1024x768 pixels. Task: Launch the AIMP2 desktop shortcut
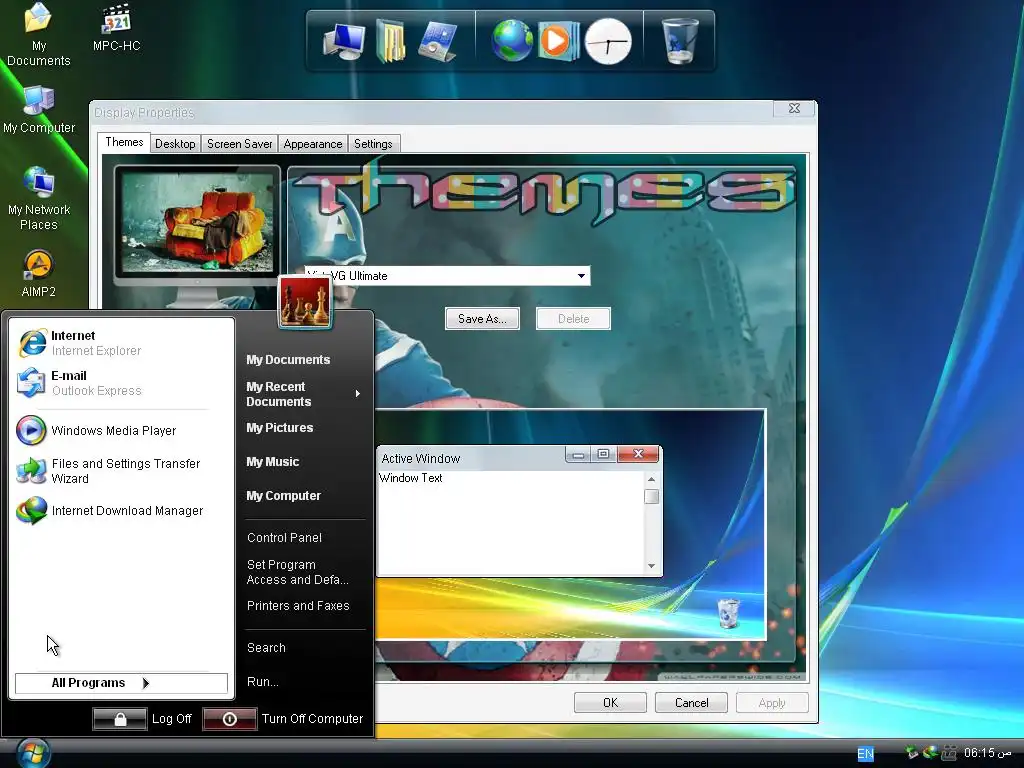pyautogui.click(x=39, y=274)
